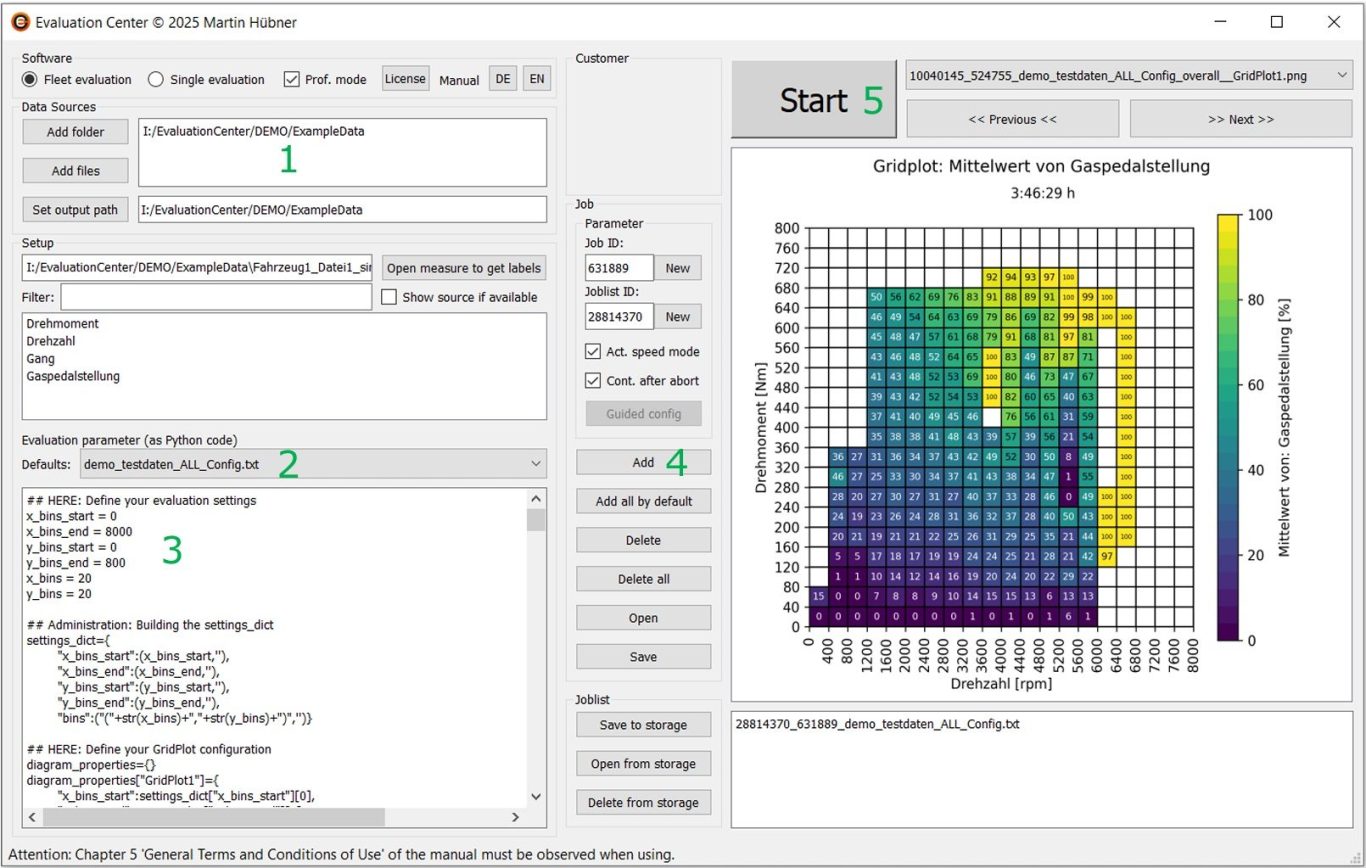Click the big Start button
This screenshot has width=1366, height=868.
pos(813,100)
